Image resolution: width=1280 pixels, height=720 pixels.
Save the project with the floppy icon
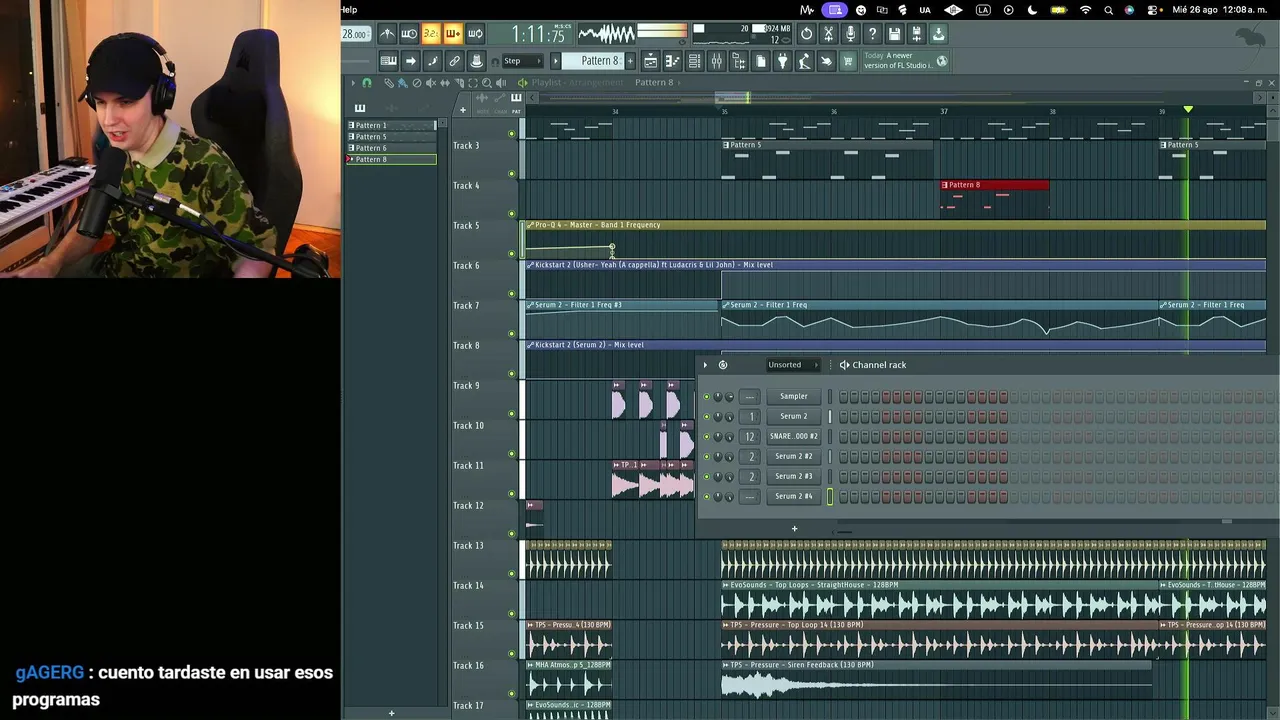click(894, 34)
